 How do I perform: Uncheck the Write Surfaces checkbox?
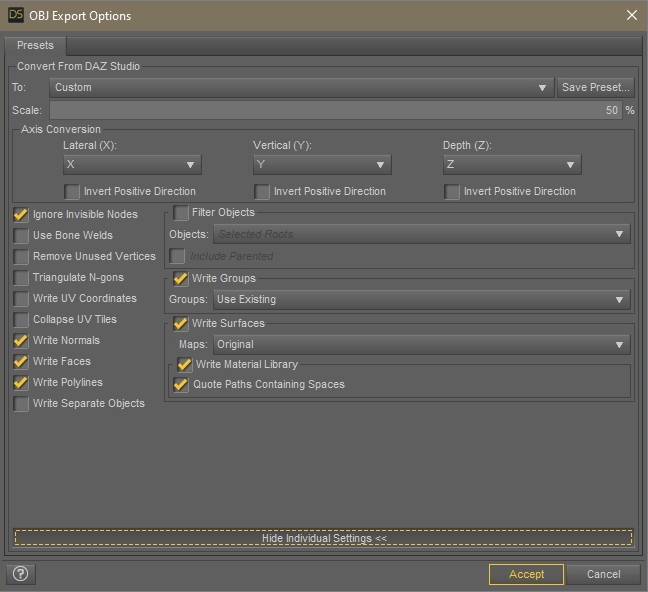point(181,324)
